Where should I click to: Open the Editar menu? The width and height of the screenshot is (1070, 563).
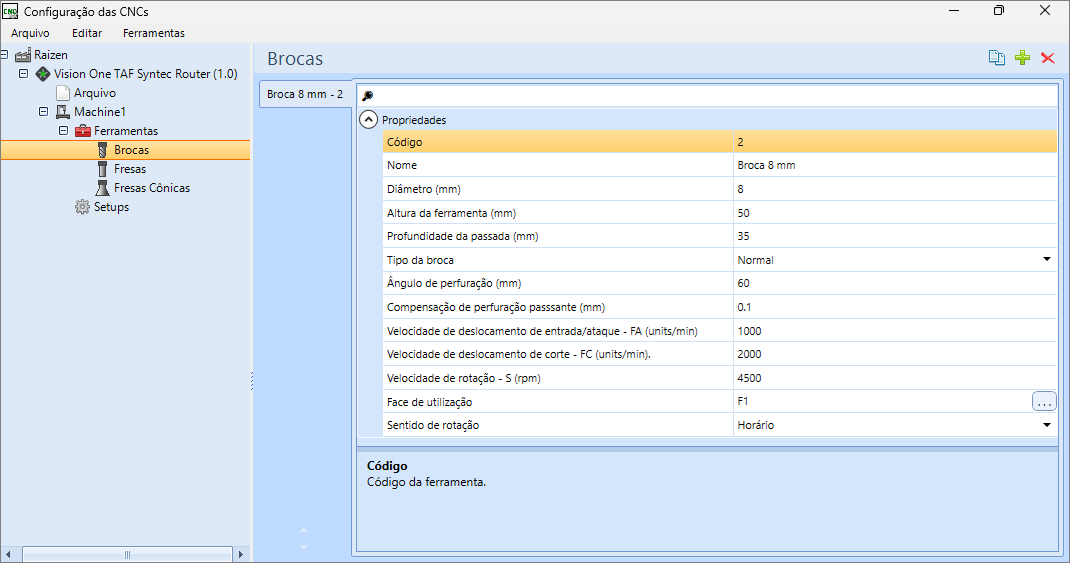(87, 33)
